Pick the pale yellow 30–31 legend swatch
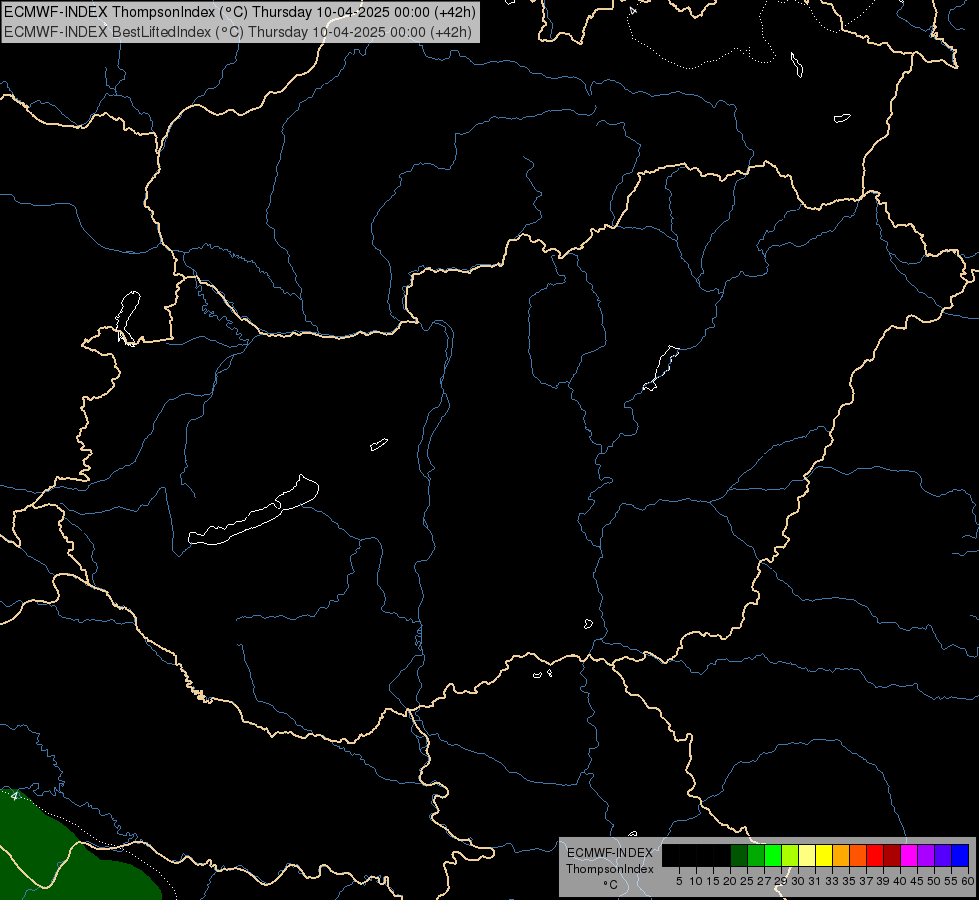 (x=807, y=855)
